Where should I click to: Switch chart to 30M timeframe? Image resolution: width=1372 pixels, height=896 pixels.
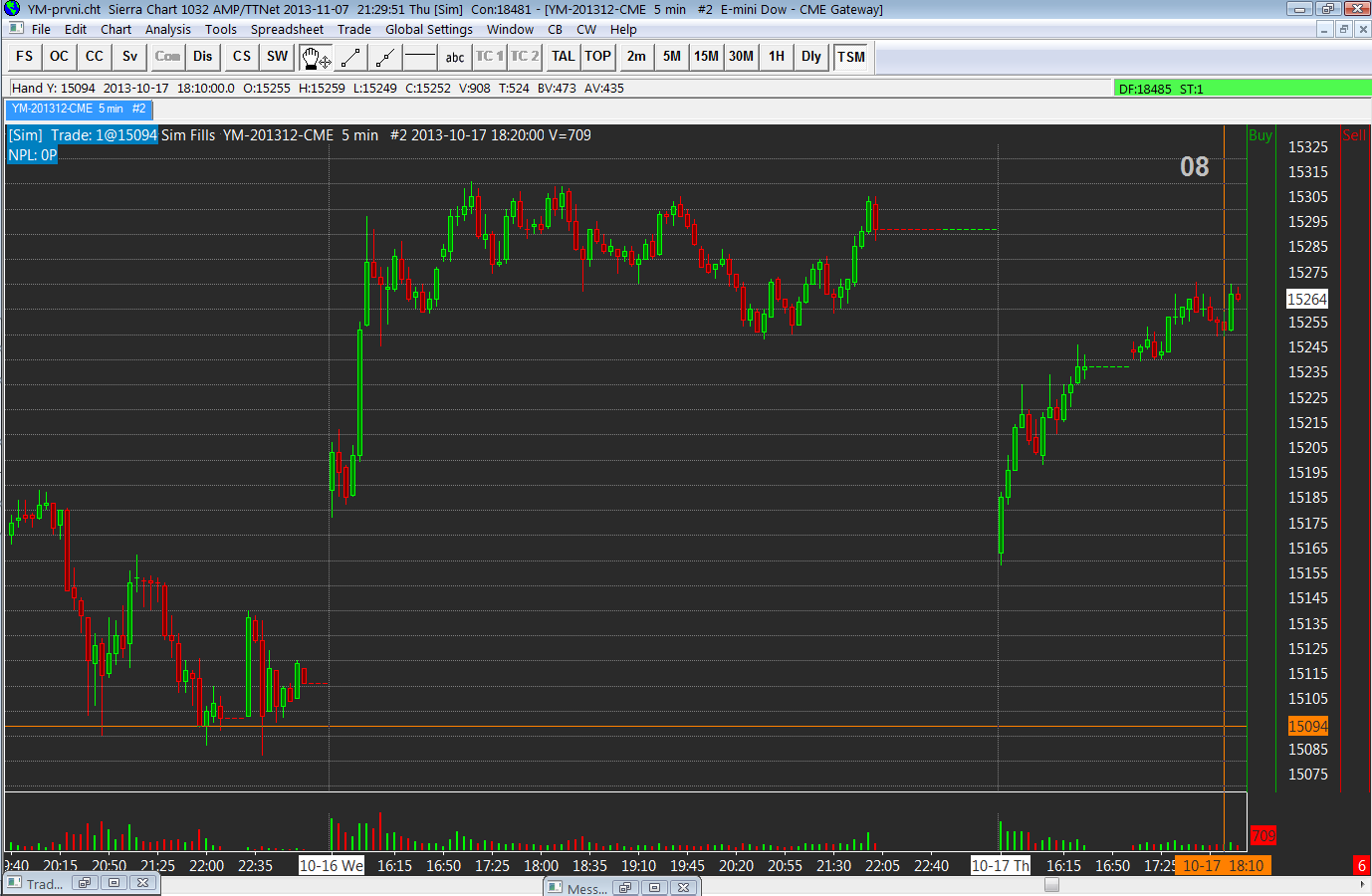pos(742,57)
